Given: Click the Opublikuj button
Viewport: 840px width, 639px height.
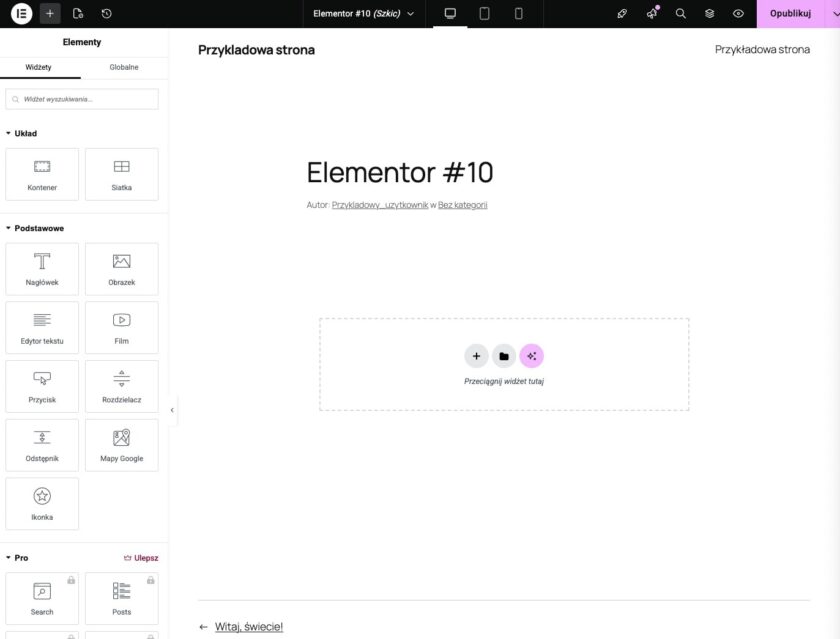Looking at the screenshot, I should (x=791, y=13).
